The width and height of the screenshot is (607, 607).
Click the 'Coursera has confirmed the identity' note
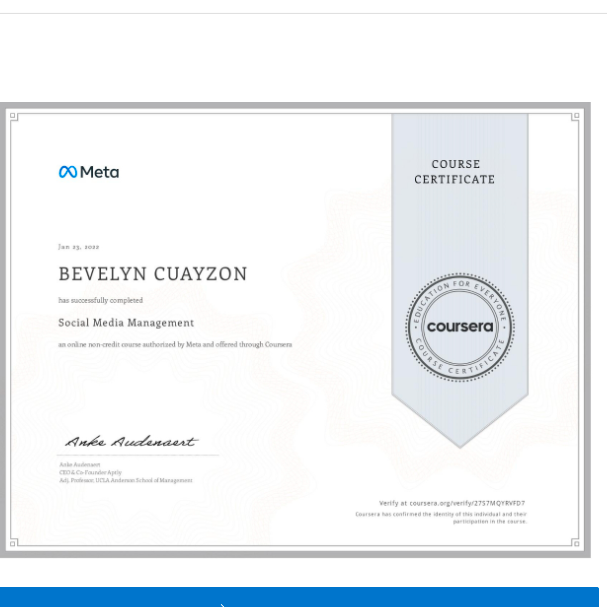441,518
